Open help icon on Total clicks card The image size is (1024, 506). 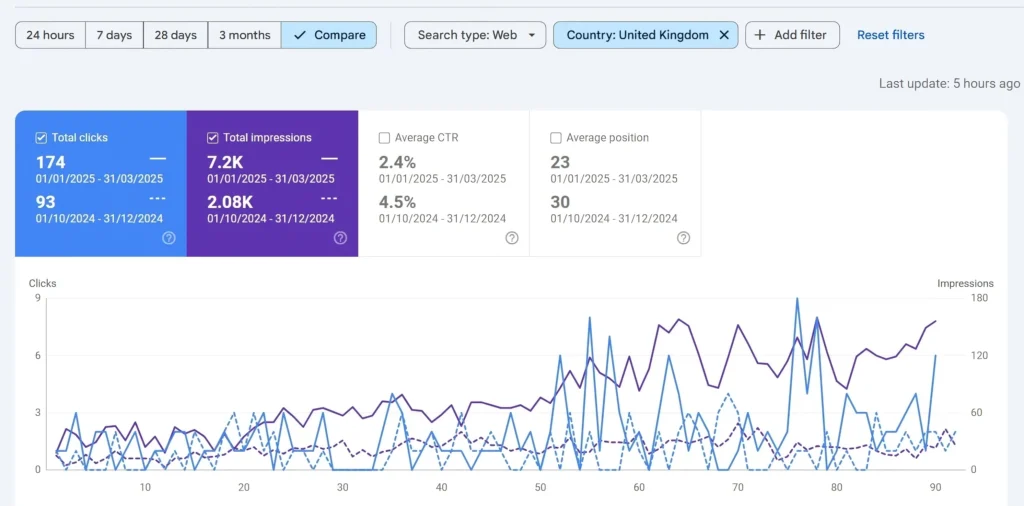[x=169, y=238]
